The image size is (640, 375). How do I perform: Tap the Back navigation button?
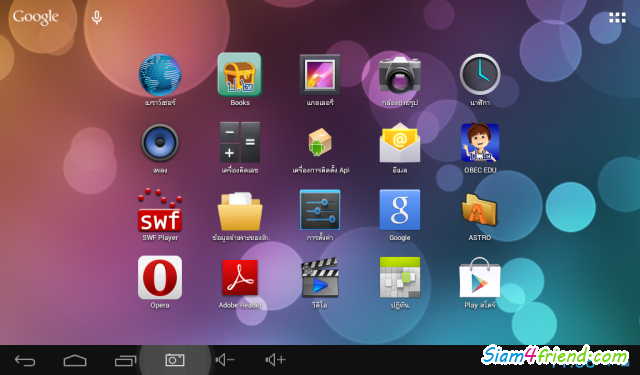[25, 360]
